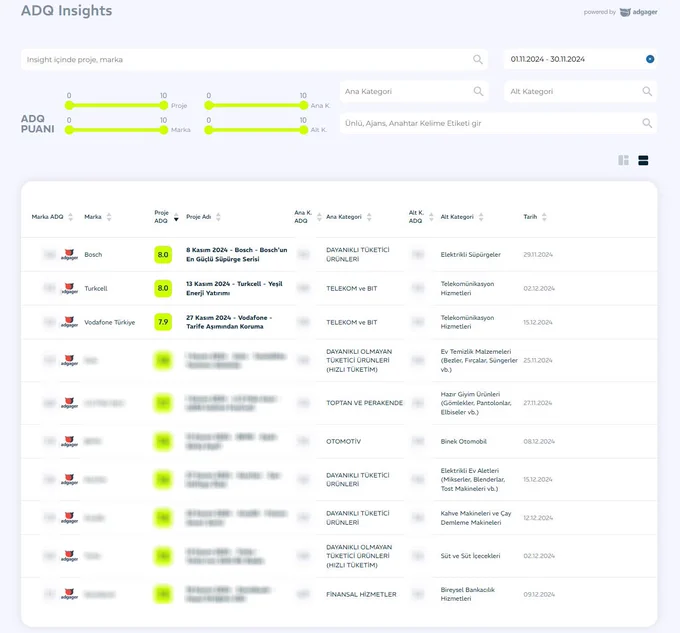Click the TOPTAN VE PERAKENDE category cell

[364, 403]
